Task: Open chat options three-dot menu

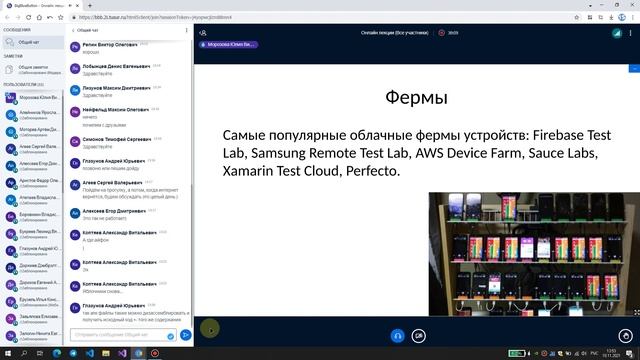Action: pos(187,30)
